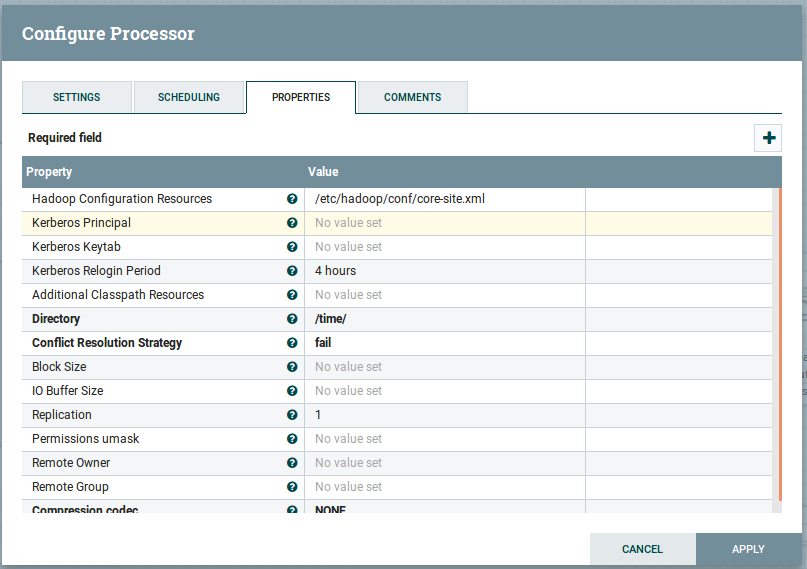The height and width of the screenshot is (569, 807).
Task: Open Compression codec value NONE
Action: click(x=444, y=509)
